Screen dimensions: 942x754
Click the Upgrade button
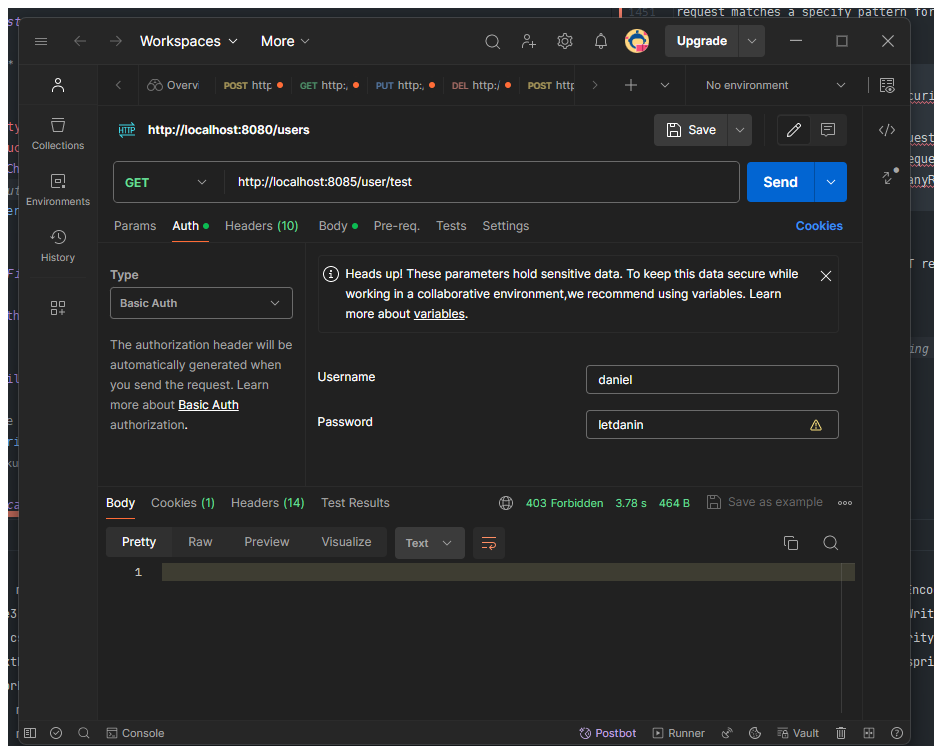[702, 41]
